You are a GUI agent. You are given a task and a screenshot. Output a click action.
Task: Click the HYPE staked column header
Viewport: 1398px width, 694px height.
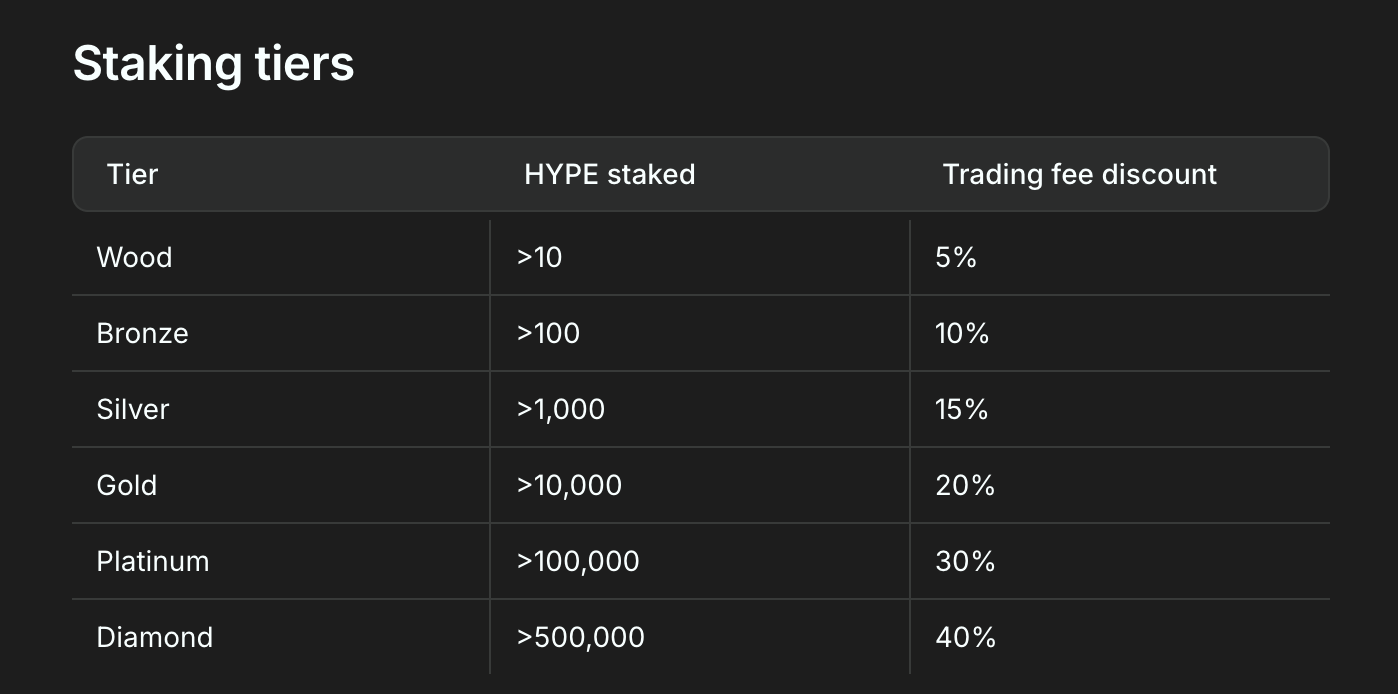point(609,175)
